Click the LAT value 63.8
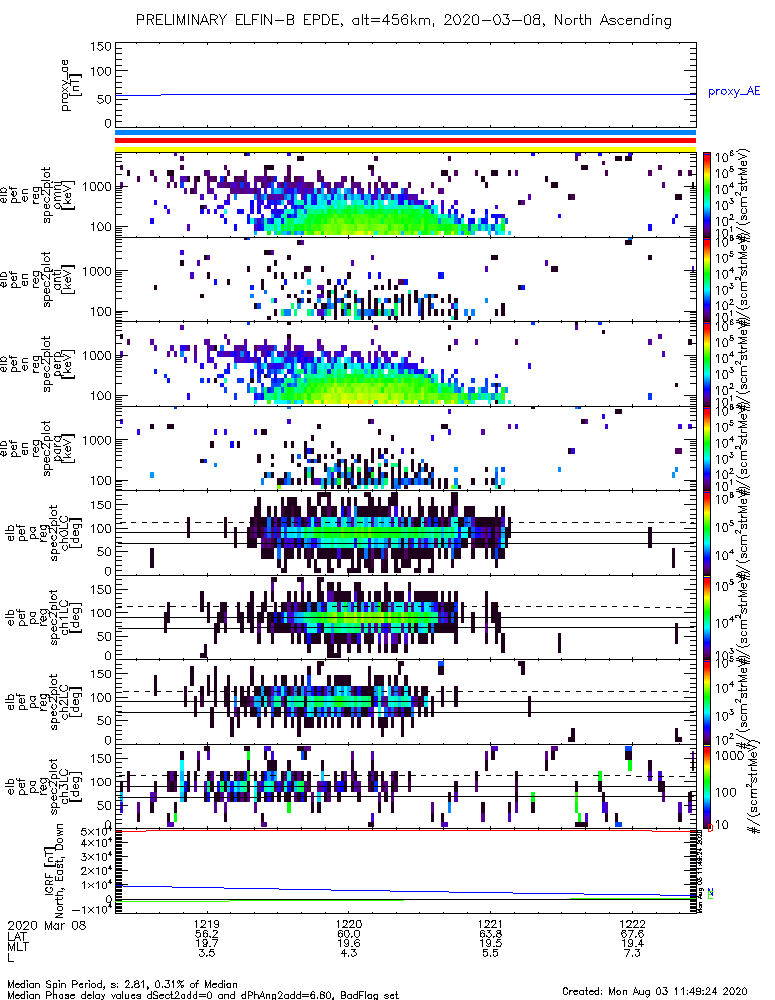This screenshot has height=1000, width=775. point(491,934)
